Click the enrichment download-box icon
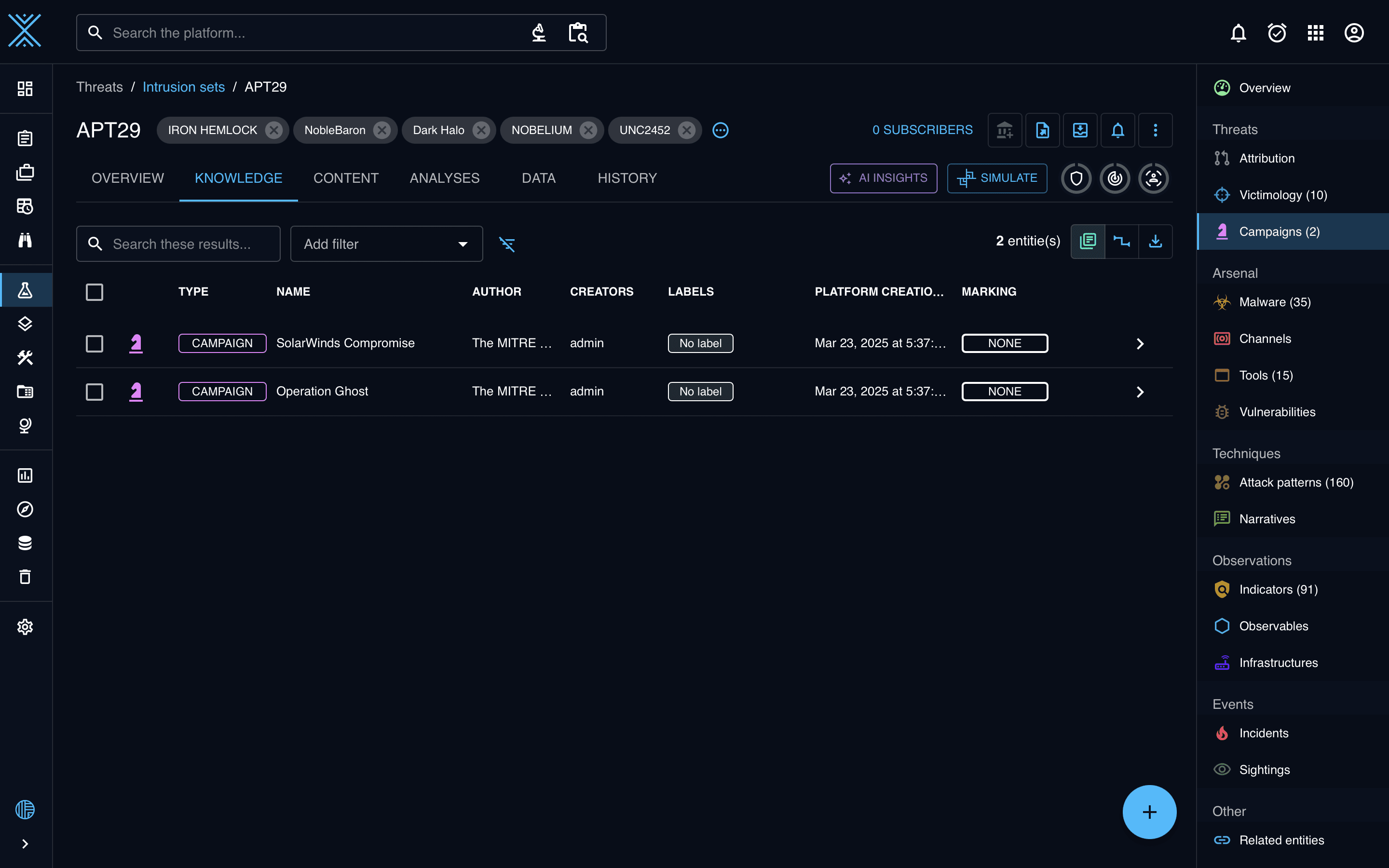This screenshot has width=1389, height=868. [x=1080, y=130]
